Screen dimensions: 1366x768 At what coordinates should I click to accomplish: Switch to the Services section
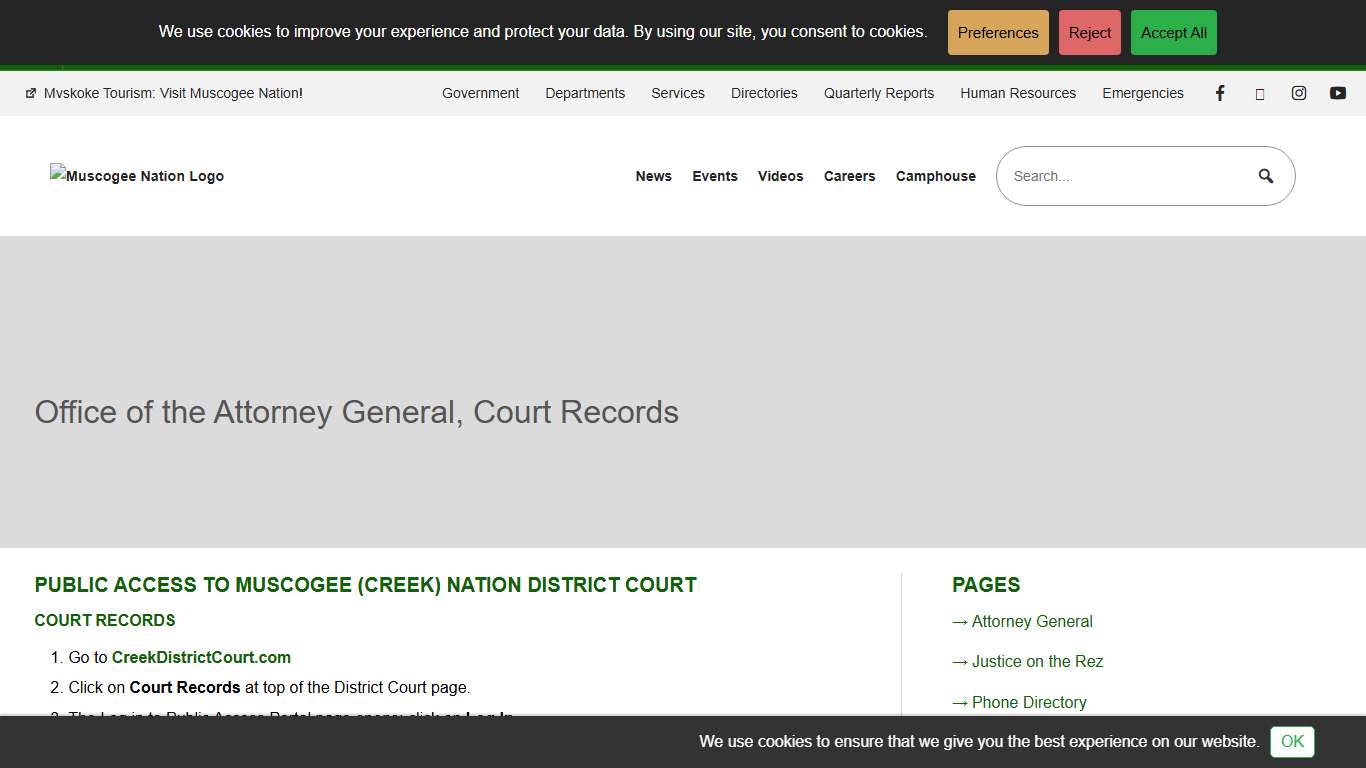click(677, 93)
